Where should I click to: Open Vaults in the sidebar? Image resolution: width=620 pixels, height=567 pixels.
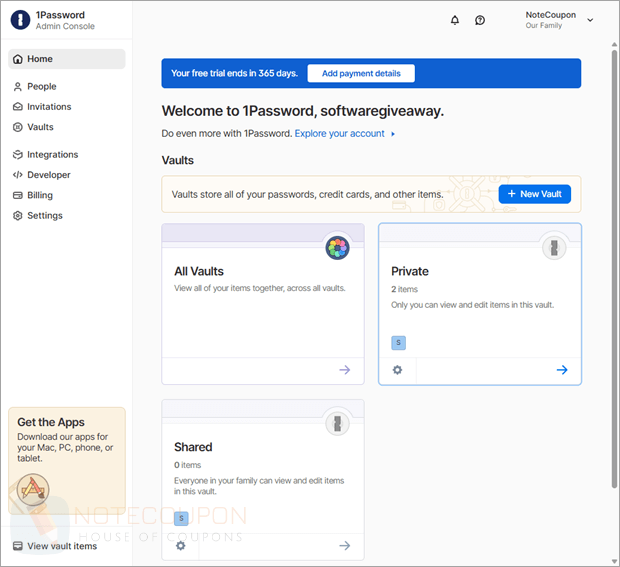33,127
